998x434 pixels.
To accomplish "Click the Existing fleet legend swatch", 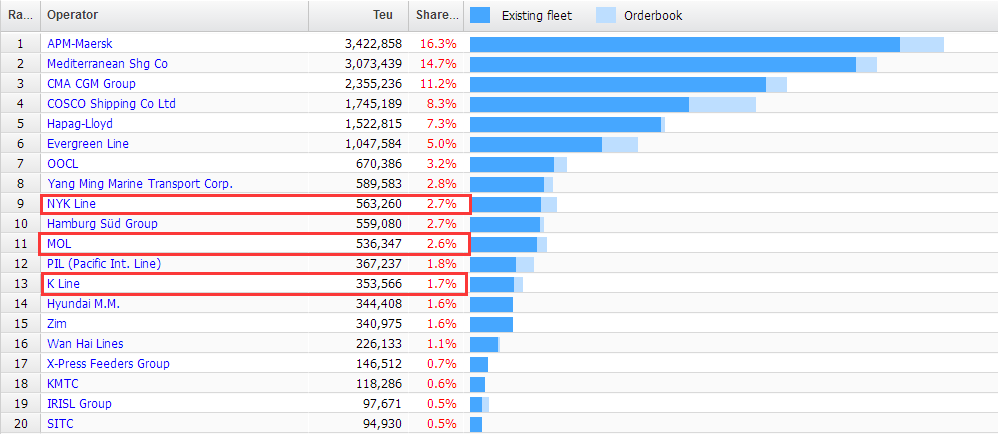I will point(480,15).
